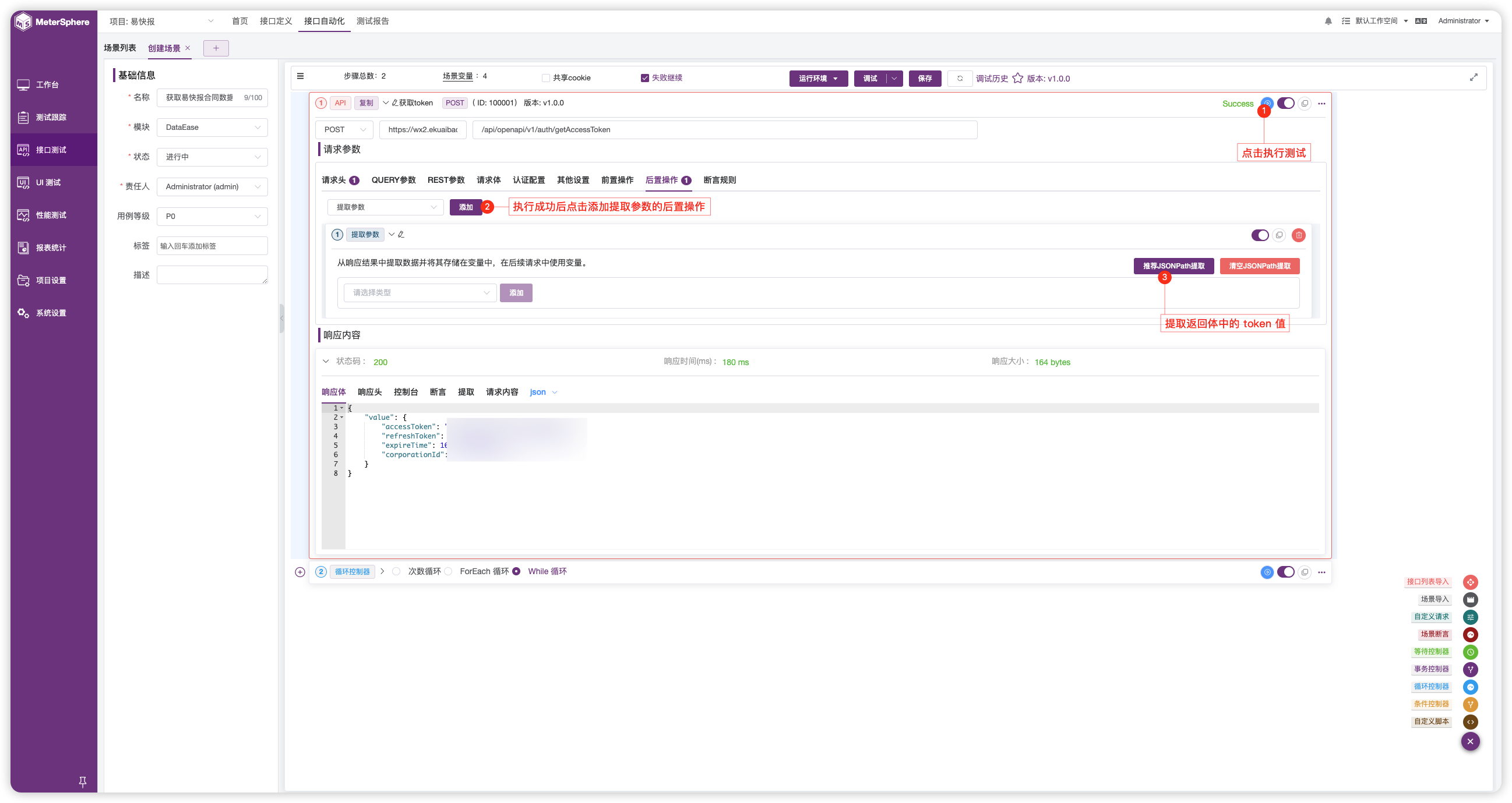Copy the 提取参数 post-operation
The image size is (1512, 803).
pos(1279,235)
